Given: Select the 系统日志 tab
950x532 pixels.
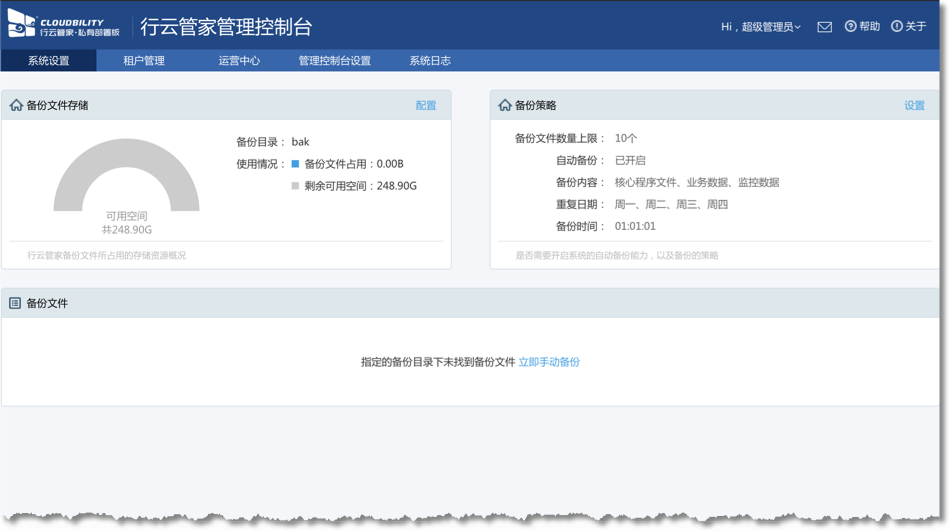Looking at the screenshot, I should tap(430, 61).
